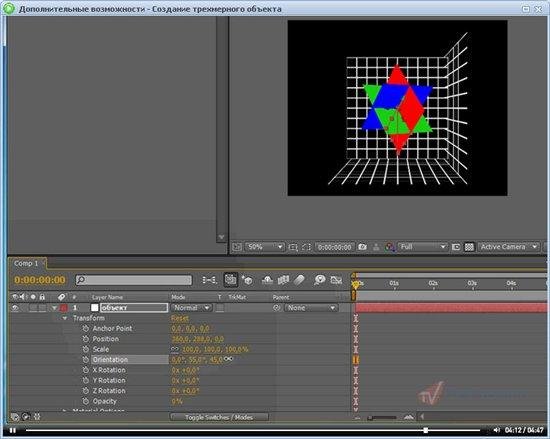
Task: Click the Toggle Switches / Modes button
Action: point(219,417)
